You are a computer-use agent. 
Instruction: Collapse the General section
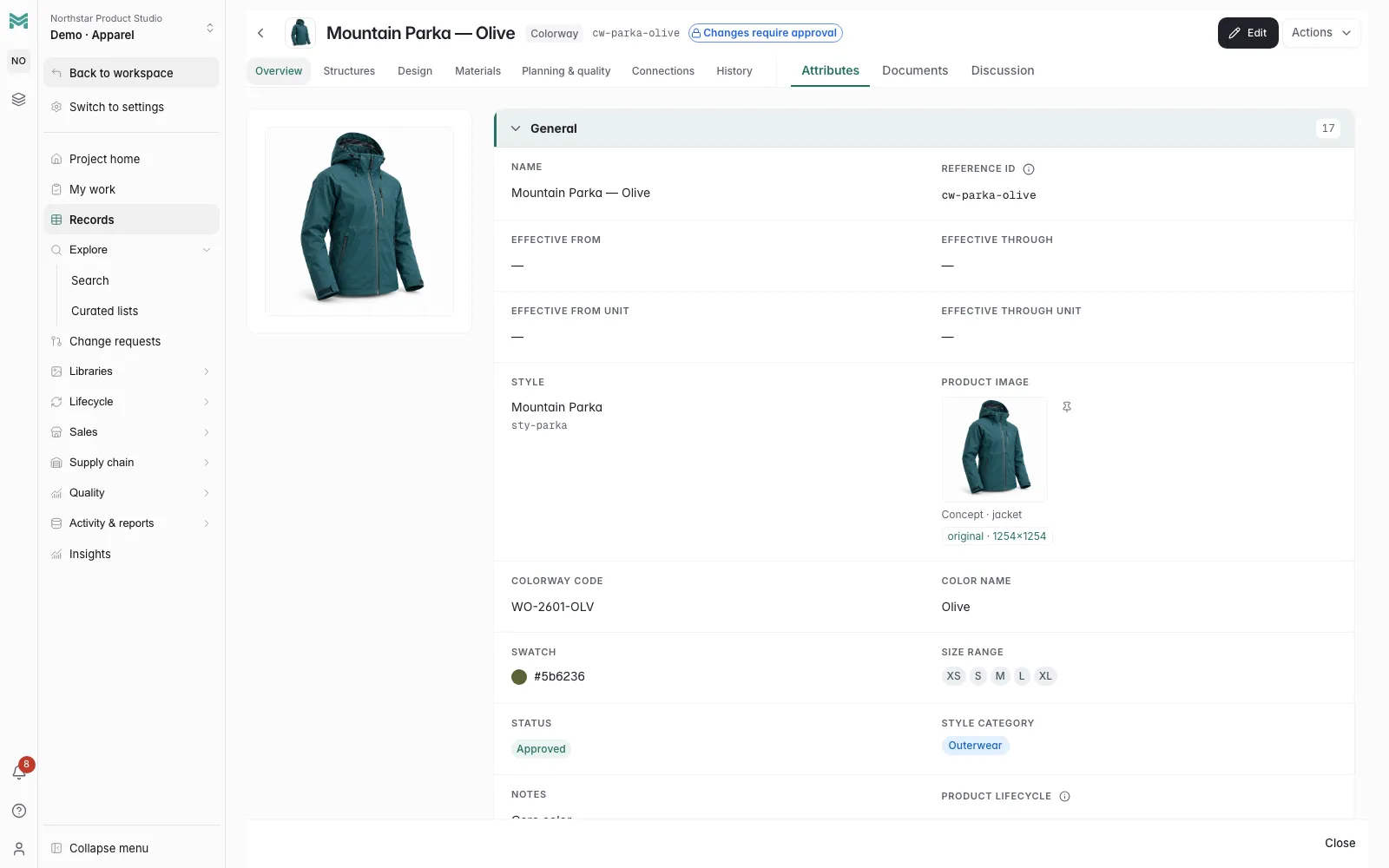[x=516, y=128]
